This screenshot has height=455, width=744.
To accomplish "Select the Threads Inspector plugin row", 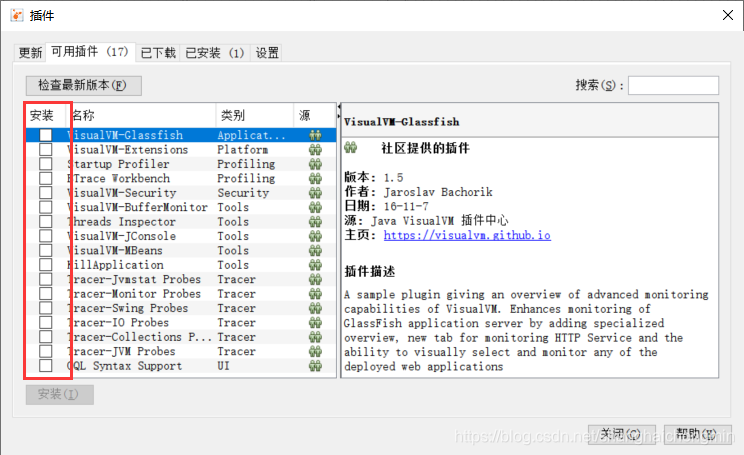I will point(181,222).
